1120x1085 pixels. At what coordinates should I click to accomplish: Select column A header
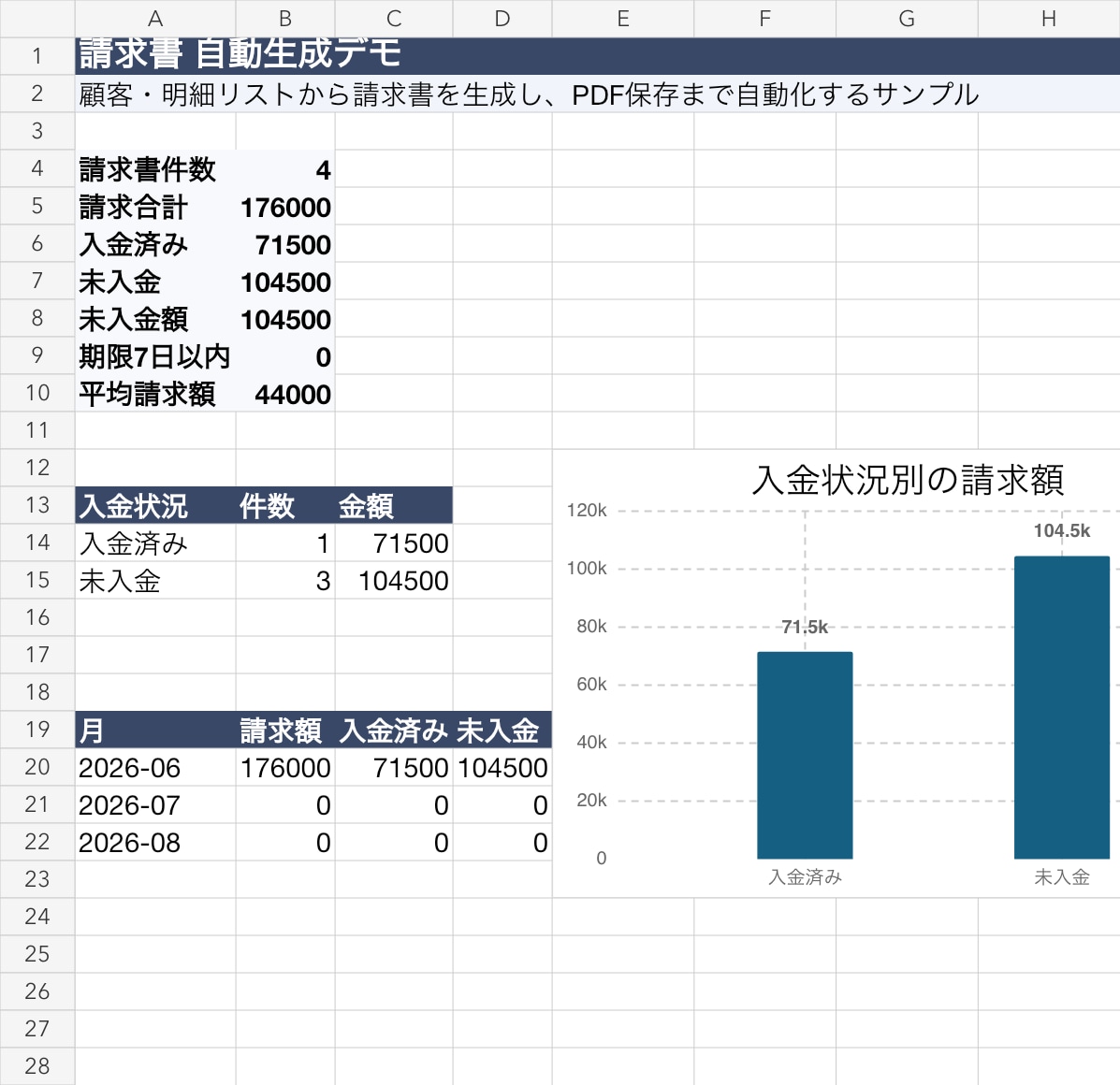[x=155, y=19]
